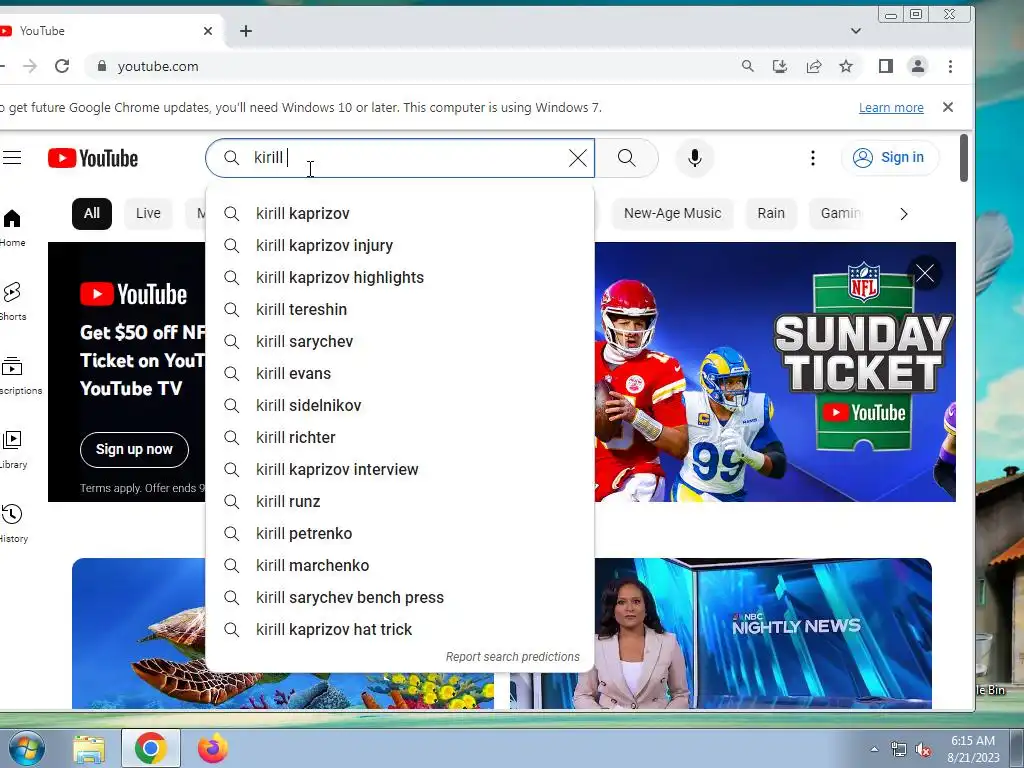Start voice search with the microphone

click(695, 158)
